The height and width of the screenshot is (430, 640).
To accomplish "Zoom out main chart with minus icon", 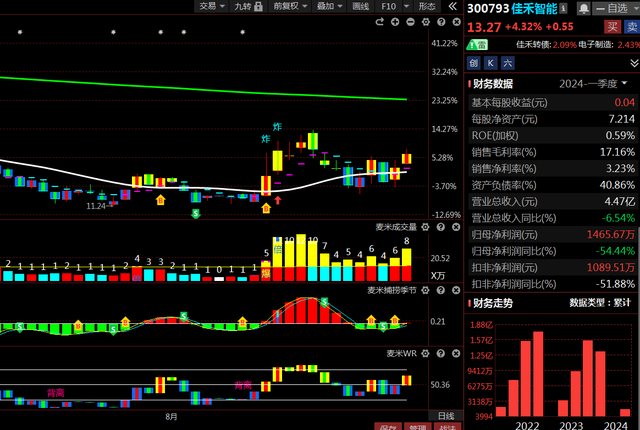I will tap(410, 22).
